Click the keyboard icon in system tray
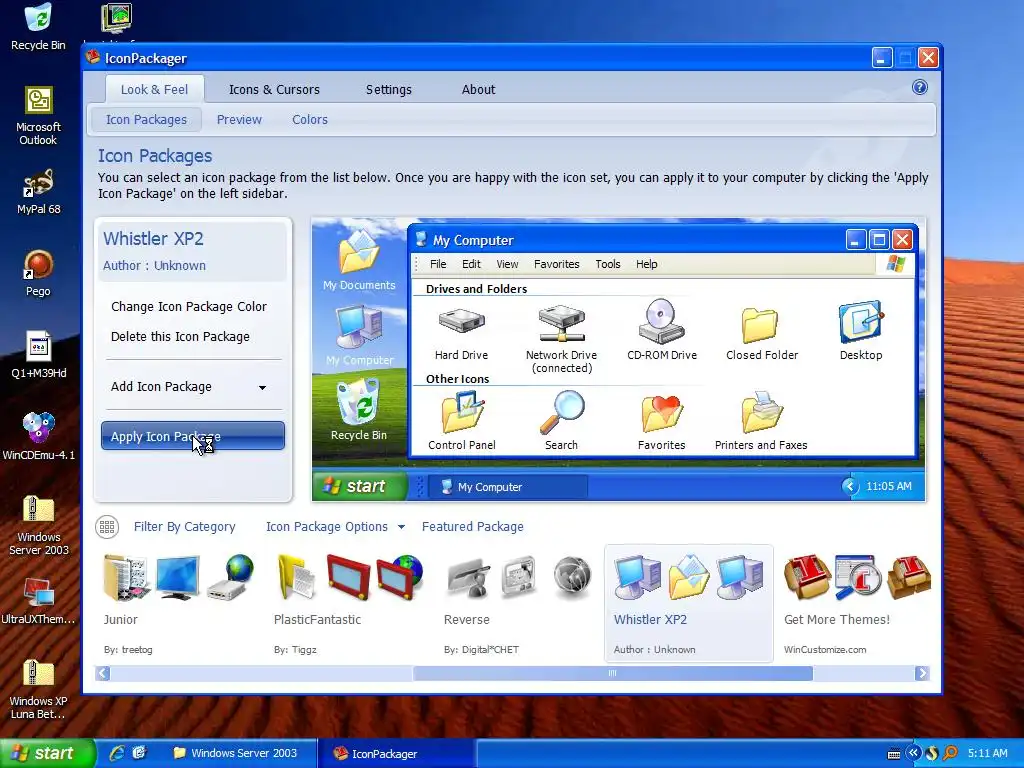 point(894,754)
